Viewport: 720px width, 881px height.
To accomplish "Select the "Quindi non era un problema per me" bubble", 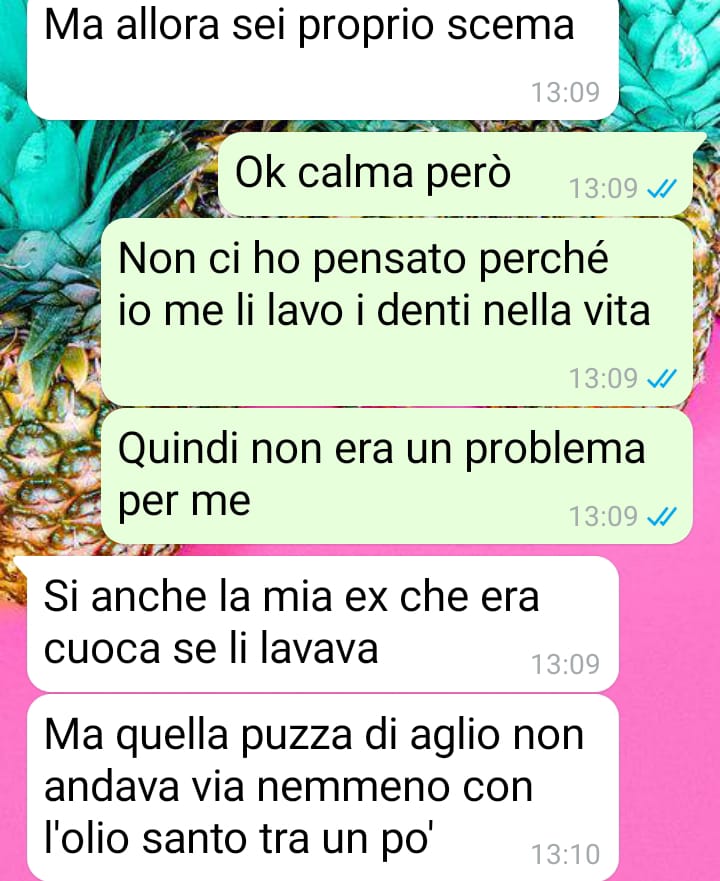I will [x=397, y=476].
